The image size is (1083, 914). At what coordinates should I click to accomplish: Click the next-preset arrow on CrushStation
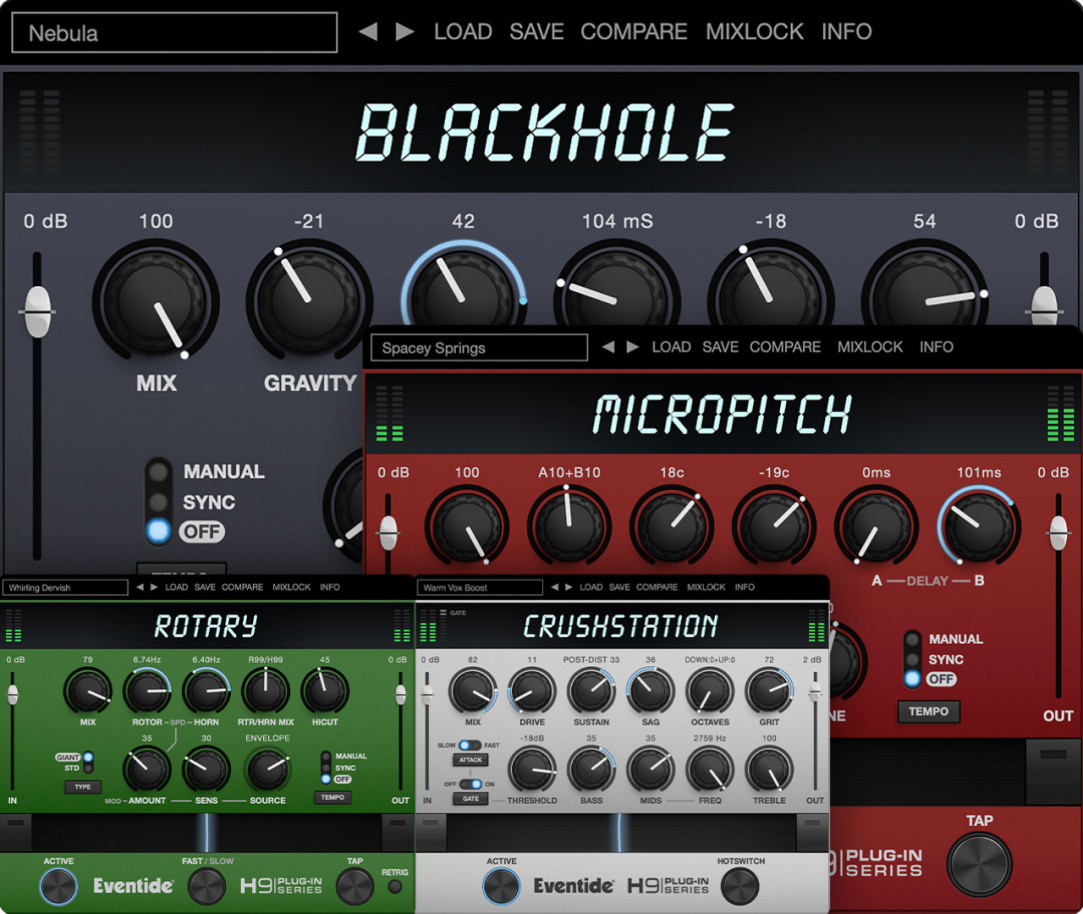[x=571, y=587]
